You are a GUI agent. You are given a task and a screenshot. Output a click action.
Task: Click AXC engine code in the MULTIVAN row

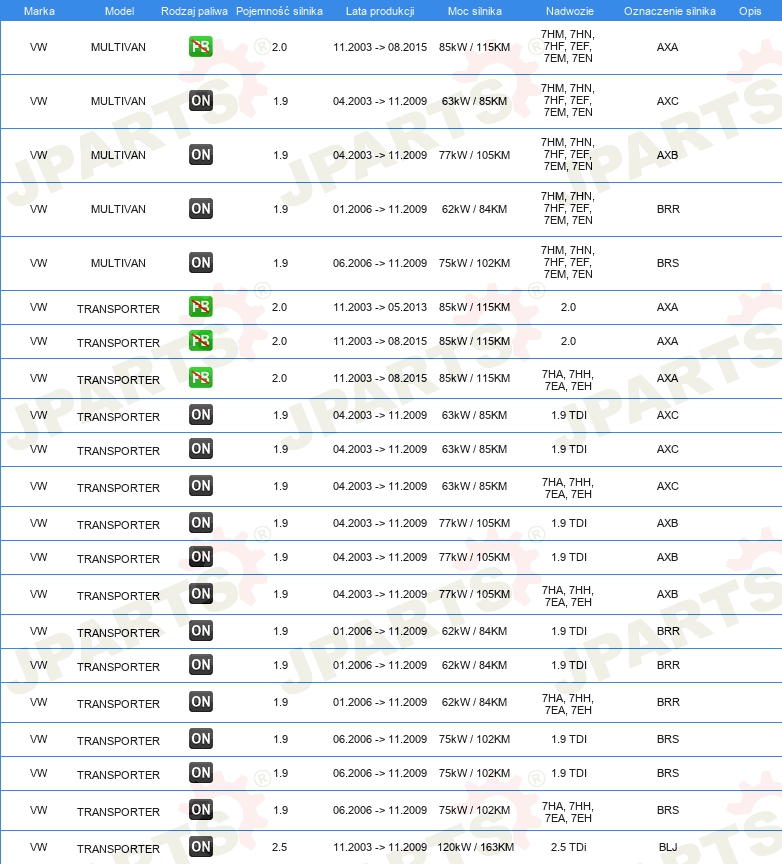[667, 101]
